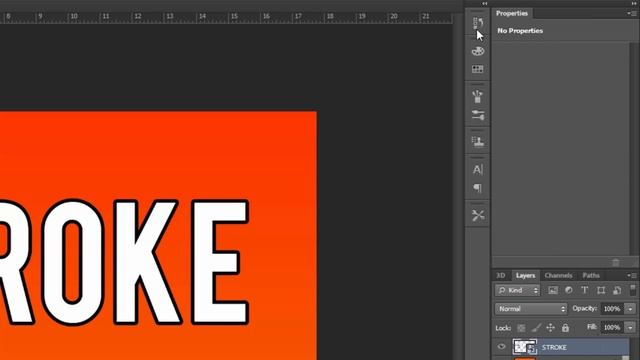Click the Fill 100% value field
The image size is (640, 360).
coord(612,327)
